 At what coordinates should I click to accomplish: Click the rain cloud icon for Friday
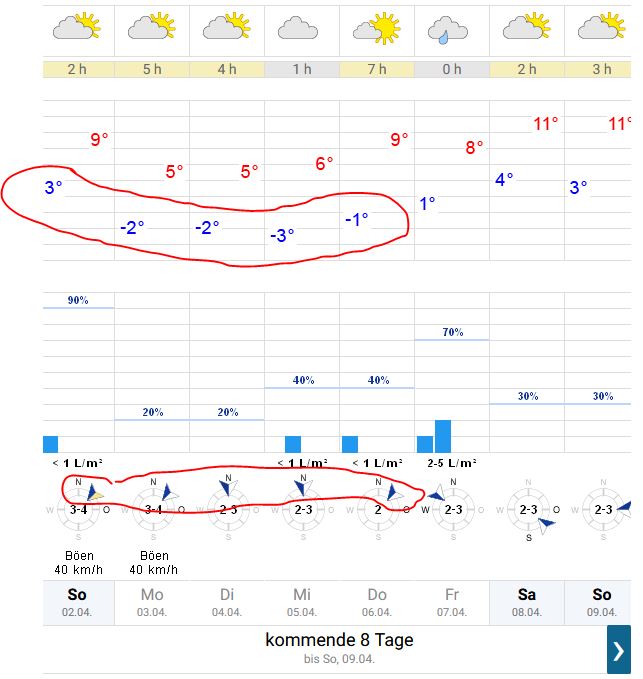pos(452,28)
